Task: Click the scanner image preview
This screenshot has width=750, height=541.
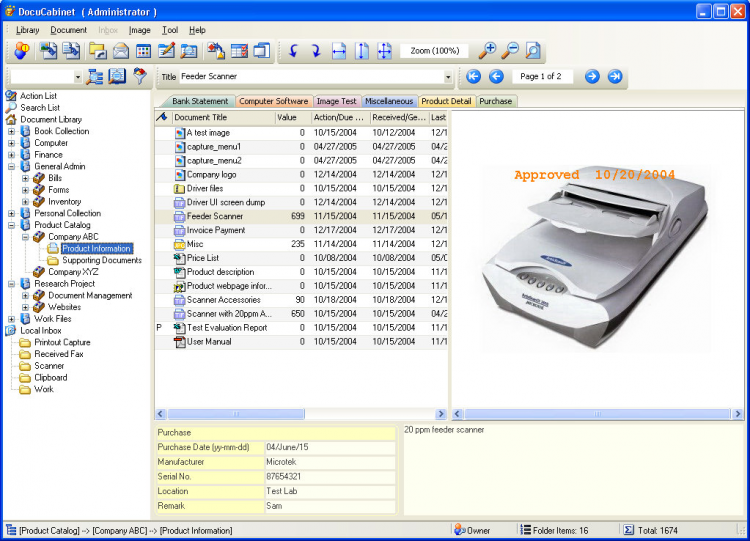Action: tap(596, 259)
